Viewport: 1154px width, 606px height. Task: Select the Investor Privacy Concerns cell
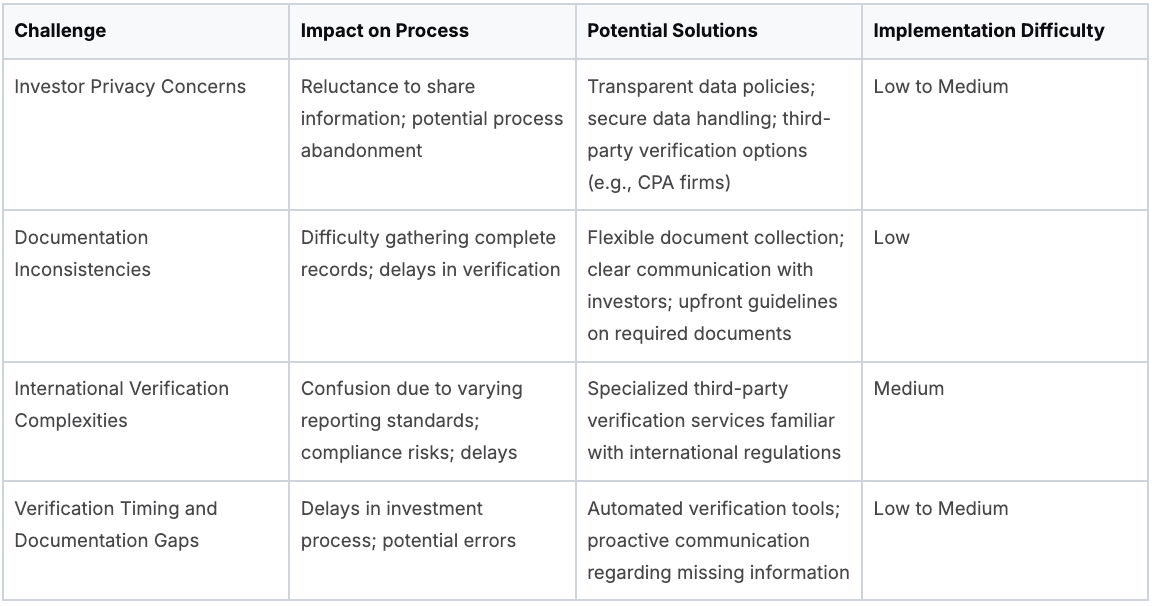(146, 135)
